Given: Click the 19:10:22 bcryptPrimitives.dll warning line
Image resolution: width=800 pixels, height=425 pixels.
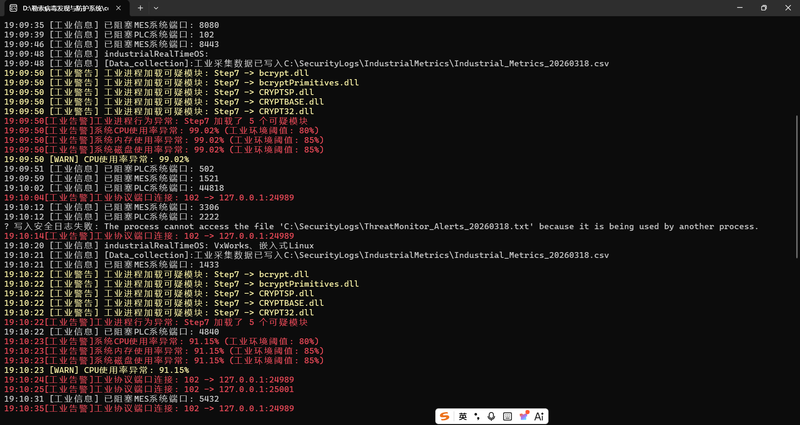Looking at the screenshot, I should tap(182, 284).
